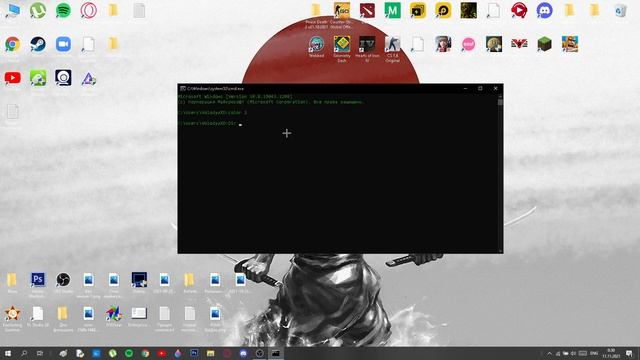
Task: Open the notification center
Action: point(629,353)
